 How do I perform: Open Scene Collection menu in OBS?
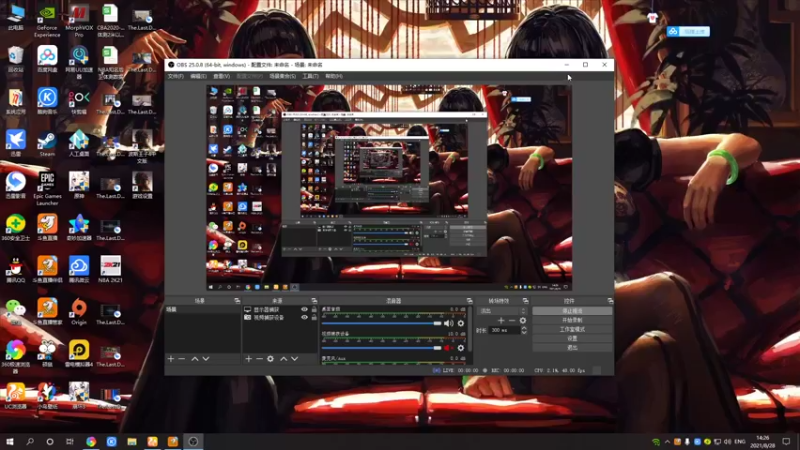(x=283, y=77)
